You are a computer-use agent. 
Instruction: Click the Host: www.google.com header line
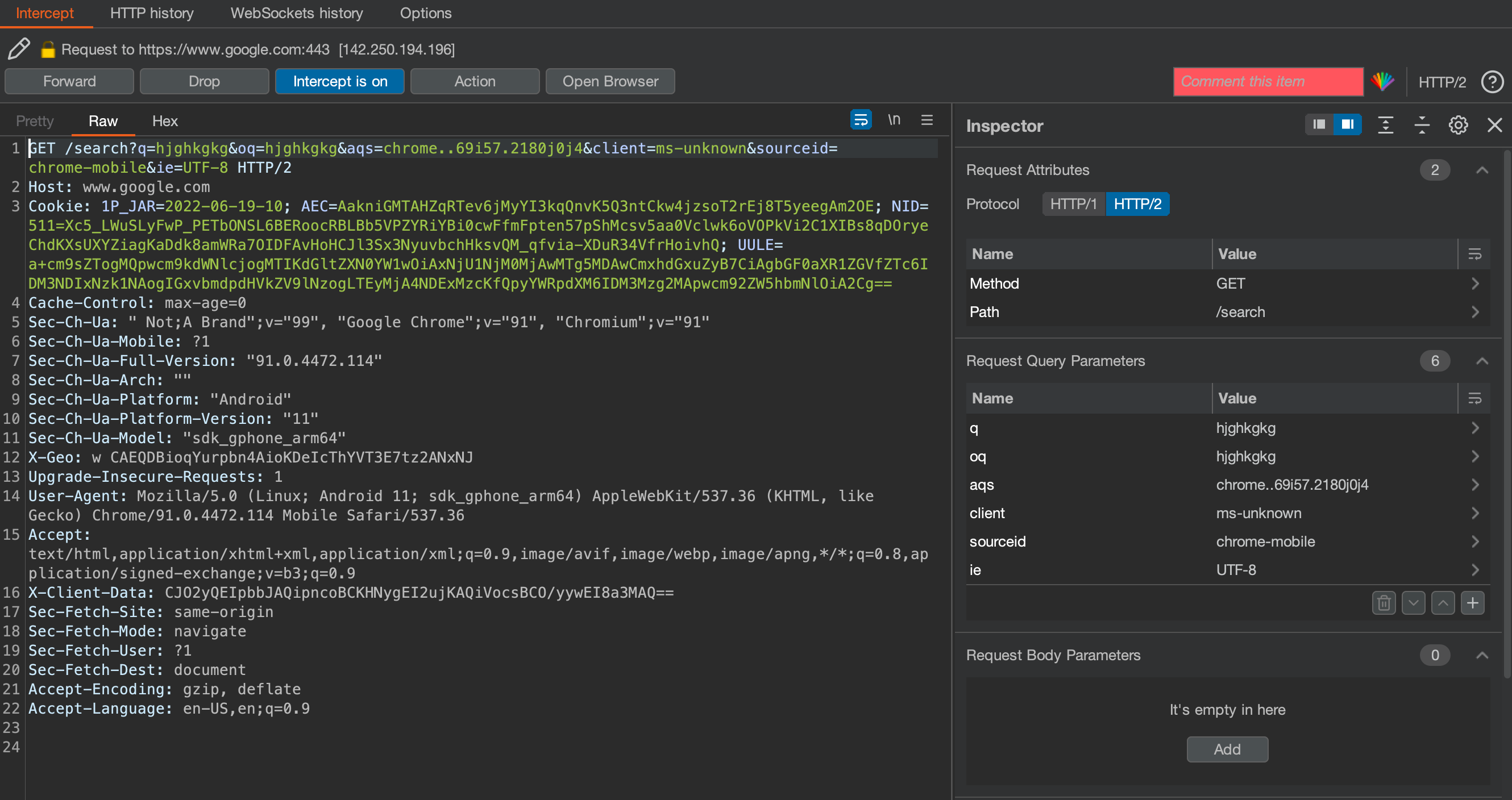119,187
